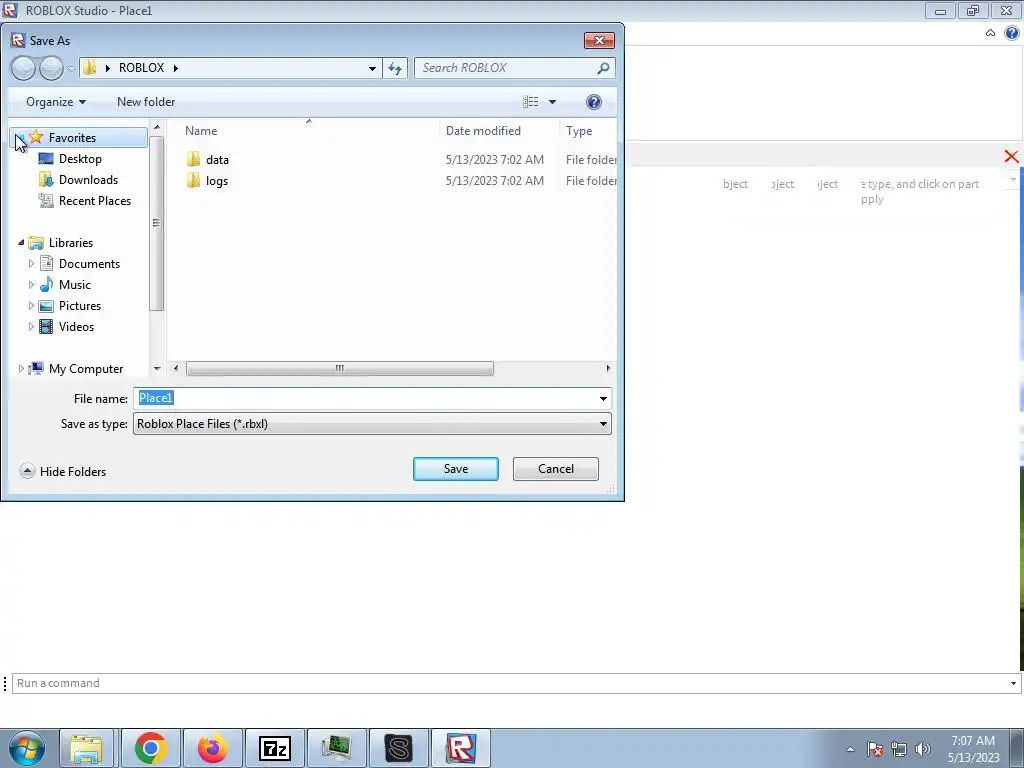Open the File name dropdown arrow
This screenshot has height=768, width=1024.
(603, 398)
